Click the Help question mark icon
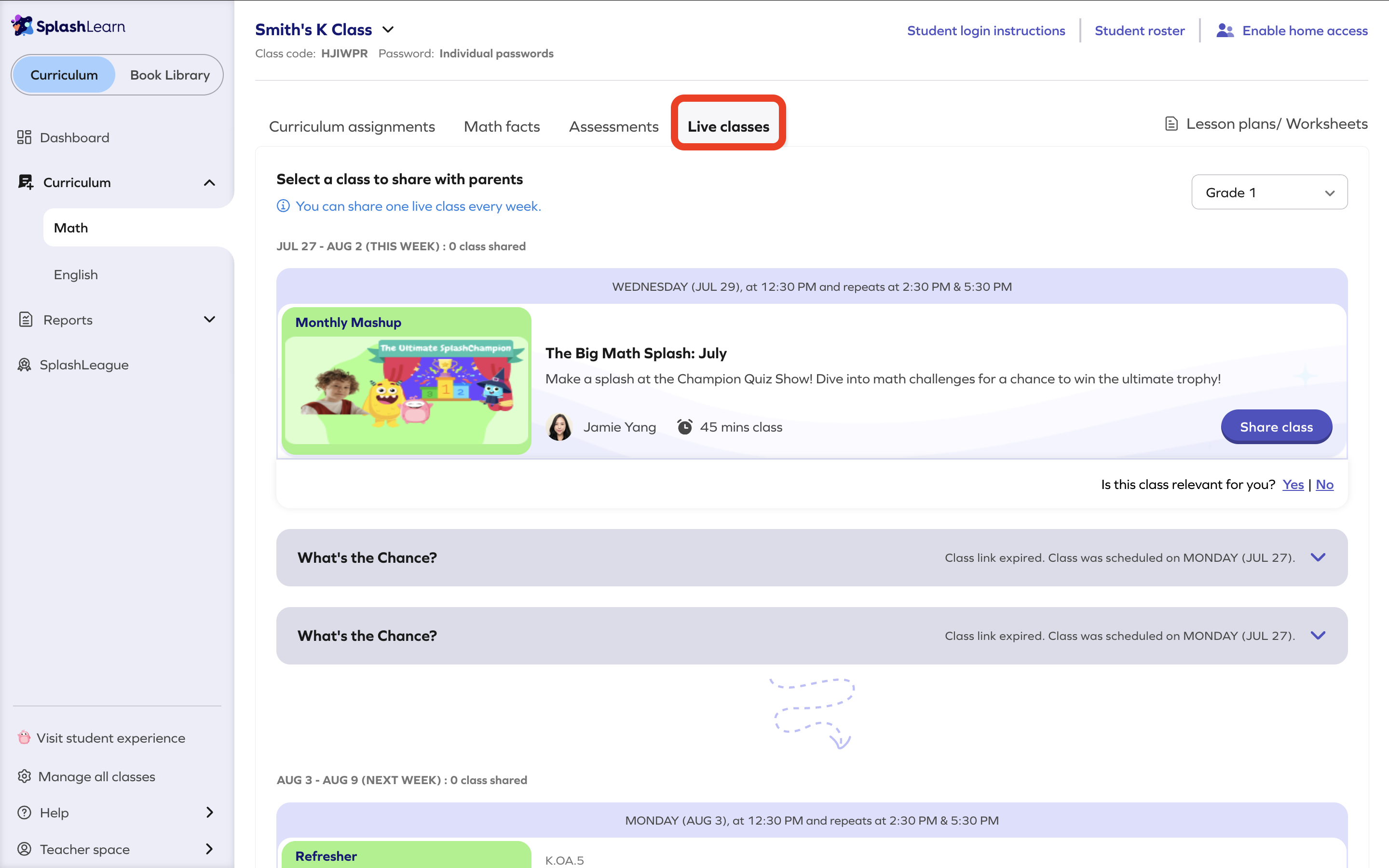 [x=24, y=813]
